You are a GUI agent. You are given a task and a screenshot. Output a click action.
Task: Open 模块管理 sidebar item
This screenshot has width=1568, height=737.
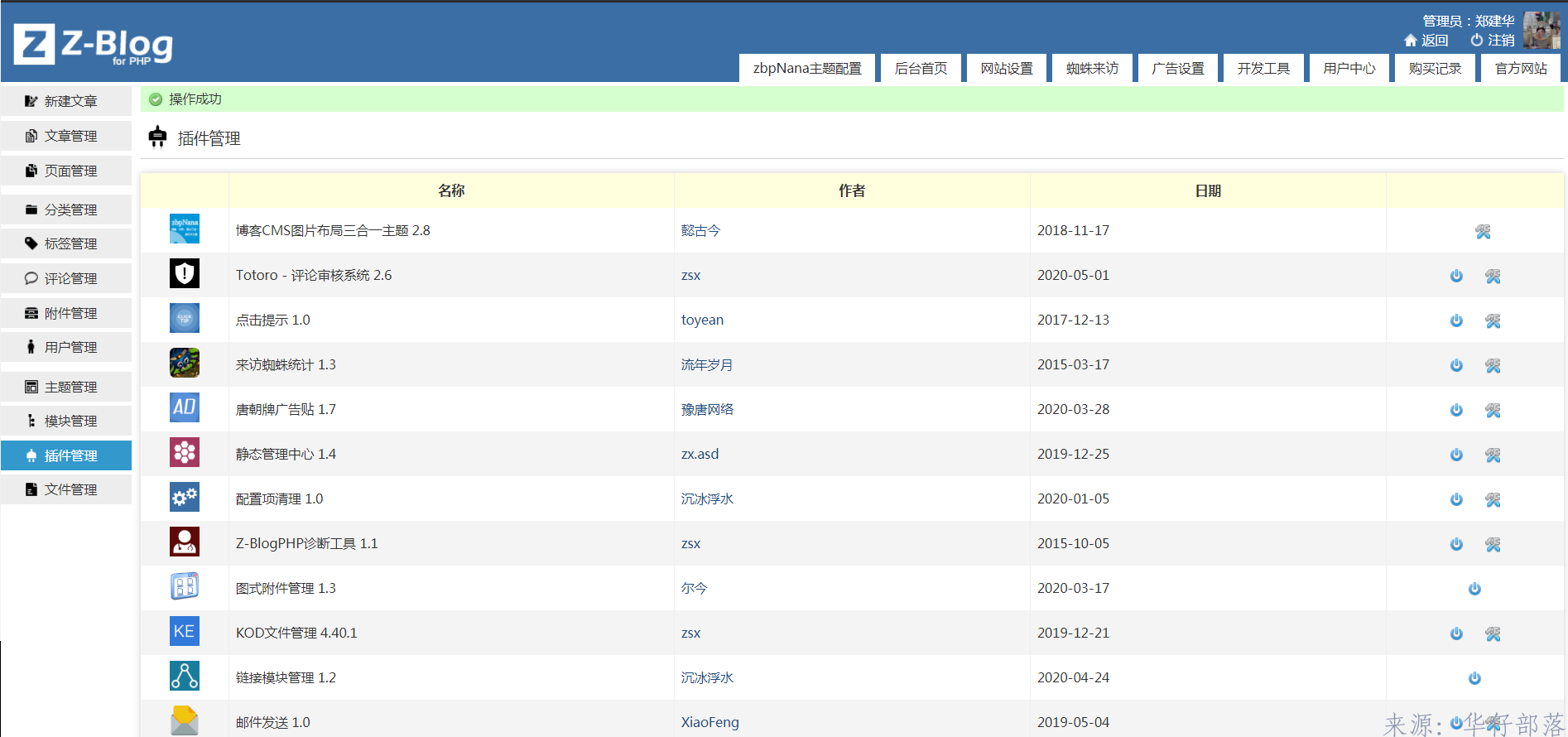tap(66, 421)
